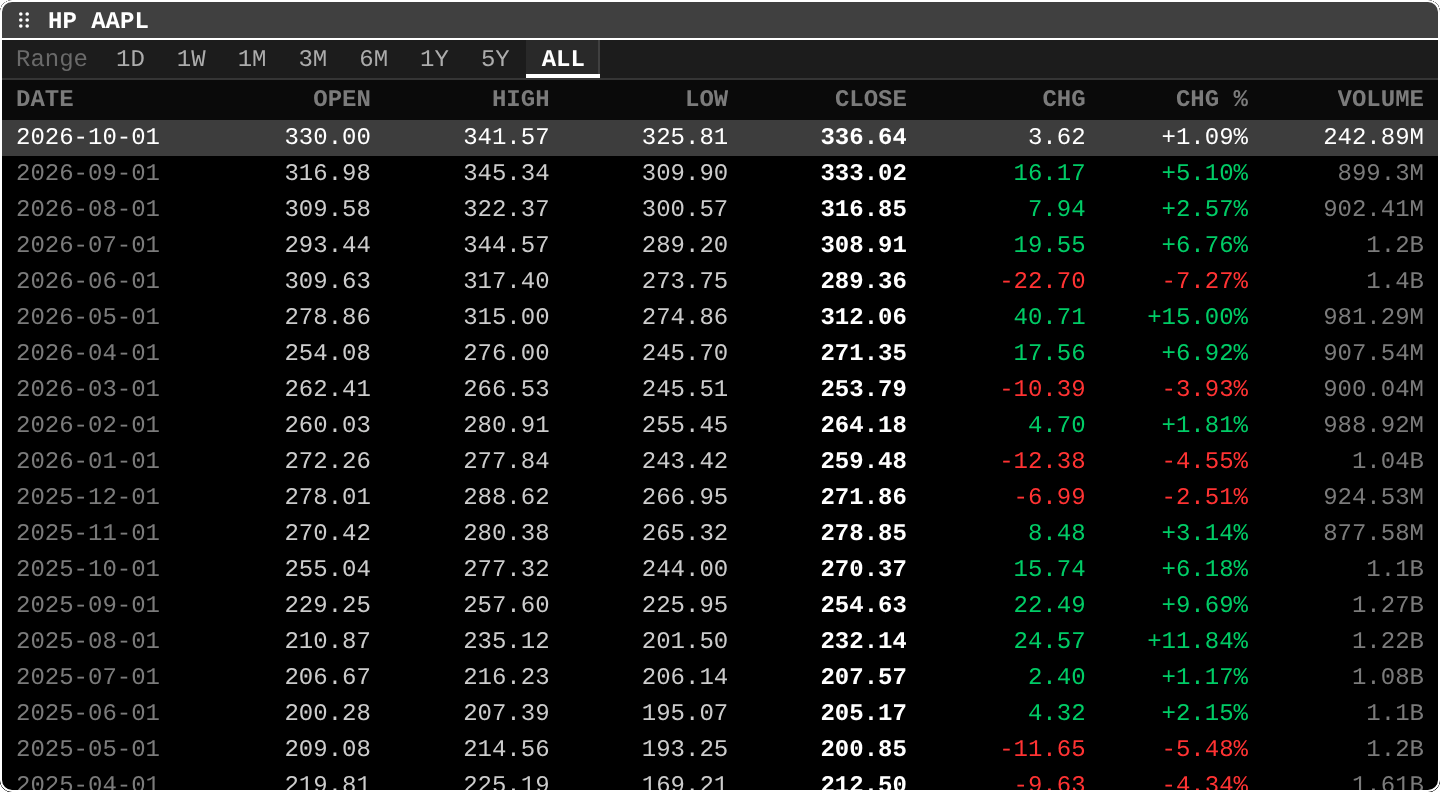Viewport: 1440px width, 792px height.
Task: Click the panel drag handle grip icon
Action: [24, 21]
